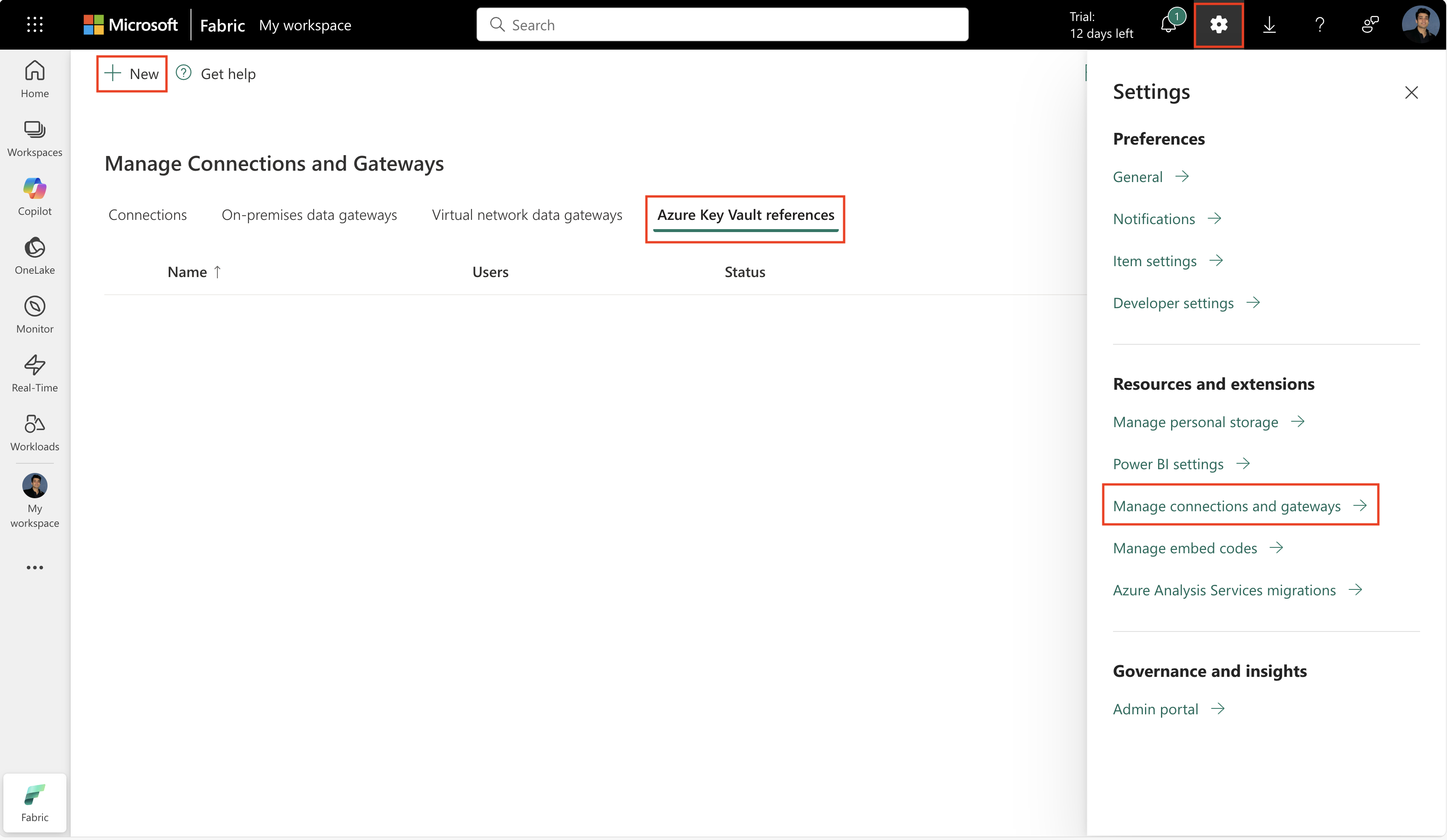This screenshot has width=1447, height=840.
Task: Click the New button
Action: click(132, 74)
